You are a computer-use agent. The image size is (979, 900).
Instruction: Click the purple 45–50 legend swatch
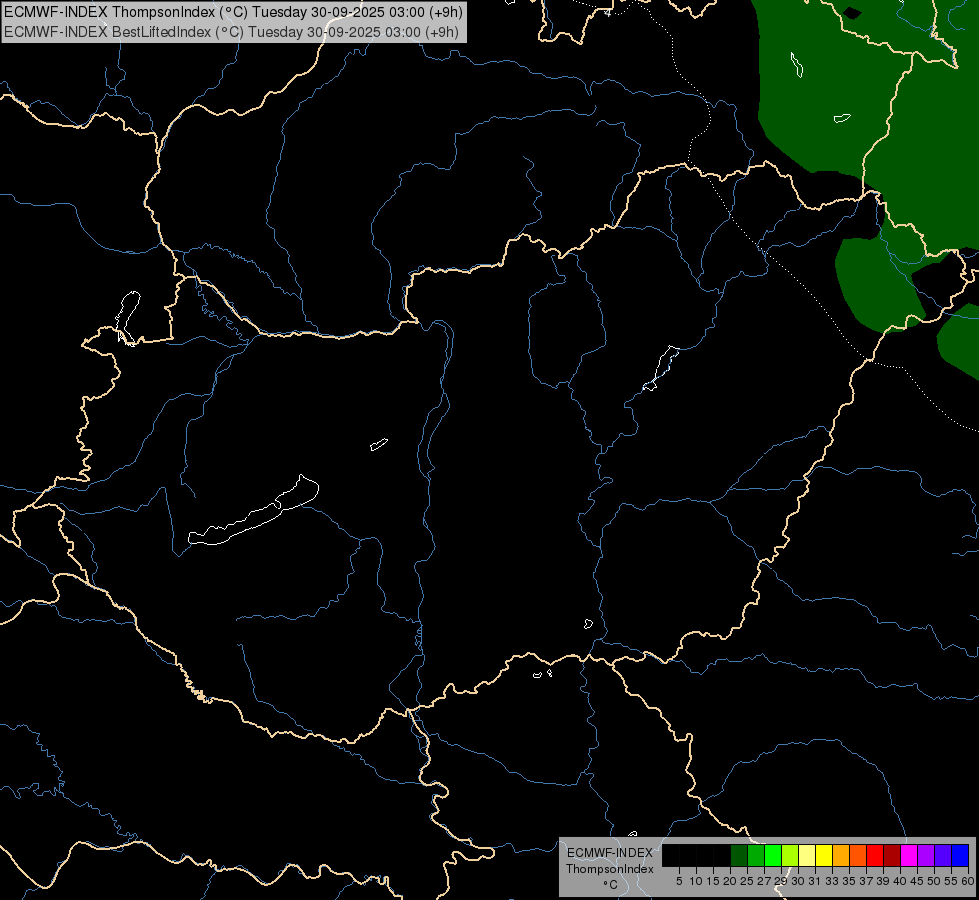pos(926,855)
